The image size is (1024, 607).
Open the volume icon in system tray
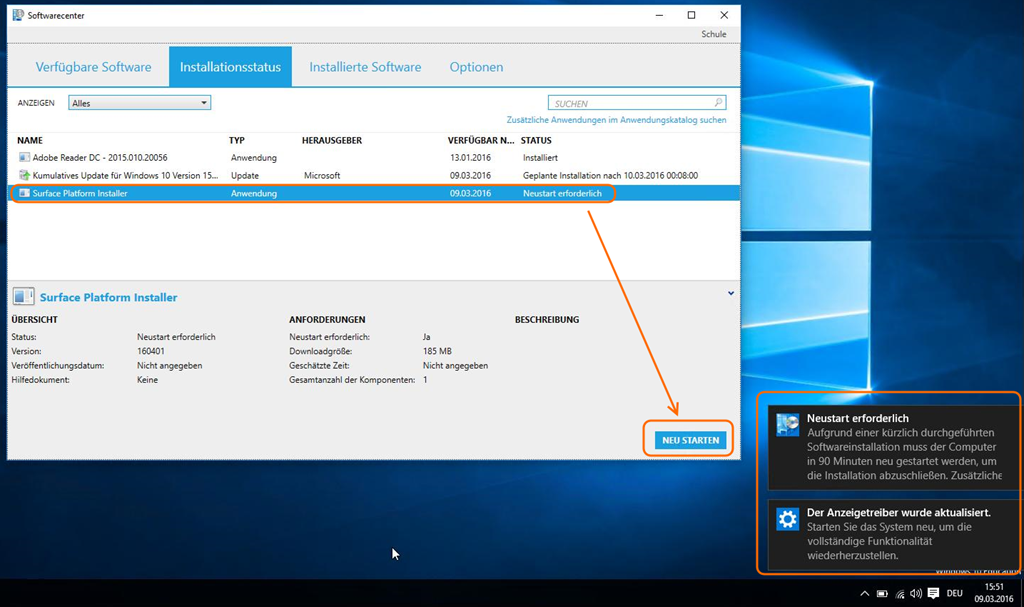click(916, 593)
